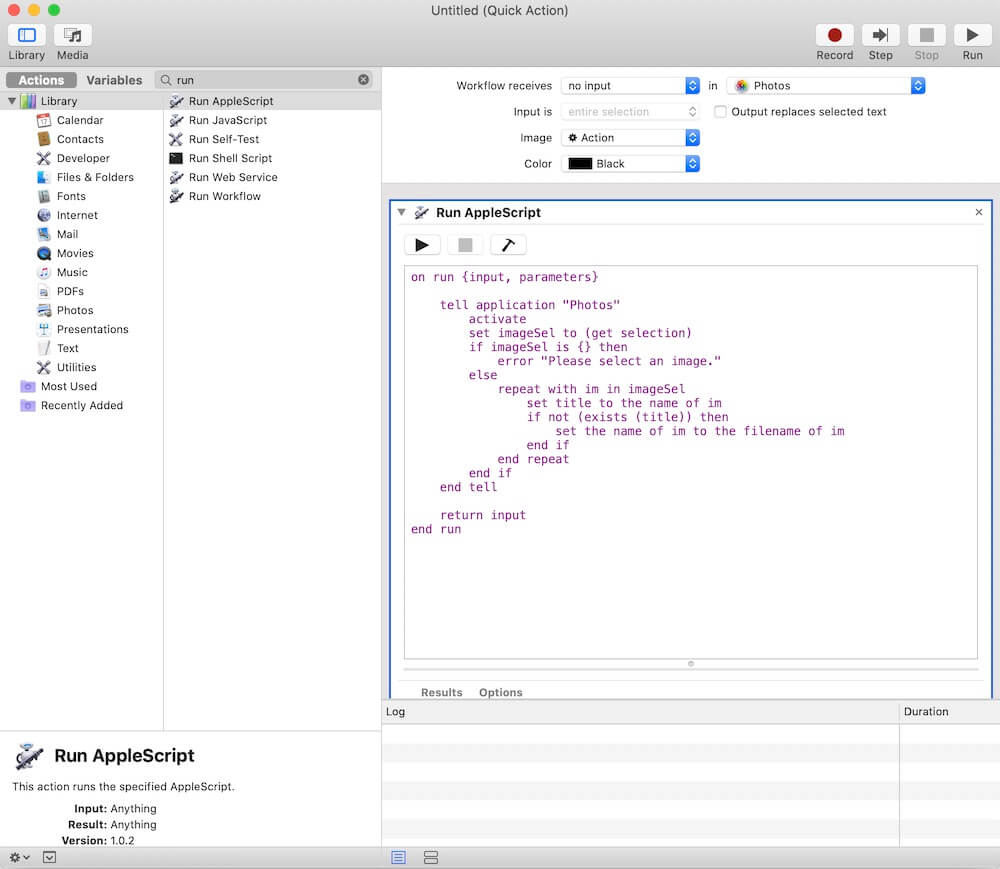Select the Photos category in library
The width and height of the screenshot is (1000, 869).
tap(75, 310)
